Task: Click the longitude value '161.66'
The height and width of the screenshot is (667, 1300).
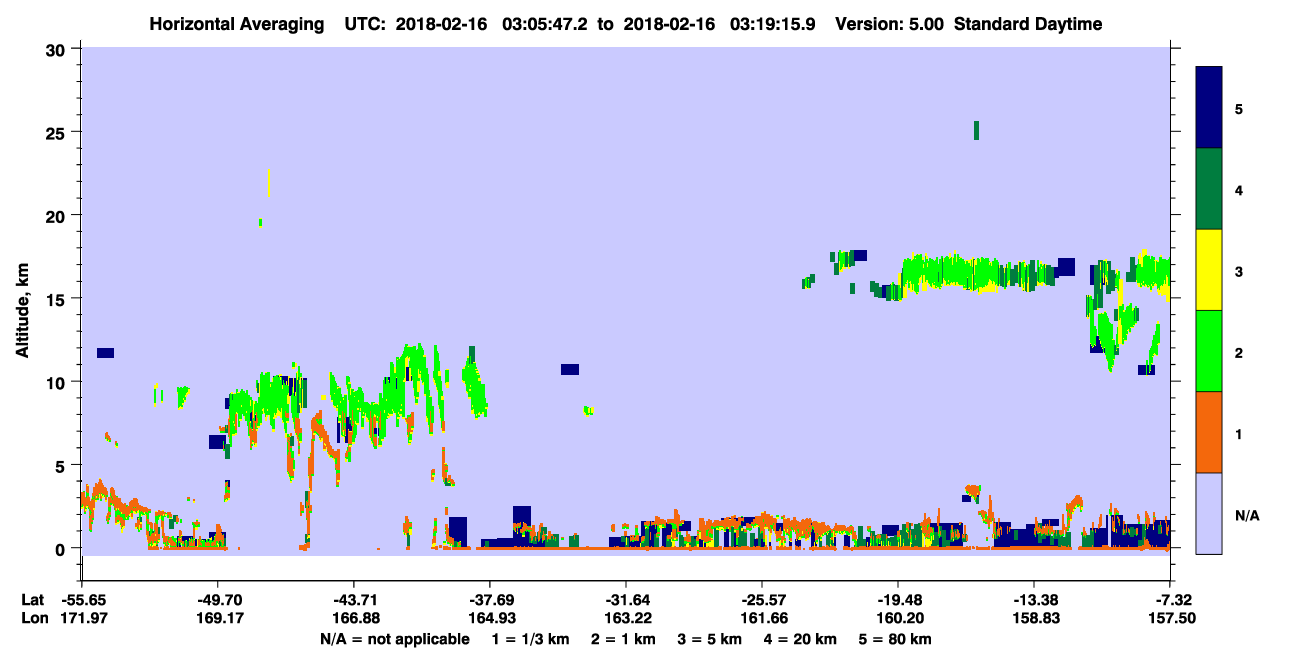Action: pyautogui.click(x=762, y=618)
